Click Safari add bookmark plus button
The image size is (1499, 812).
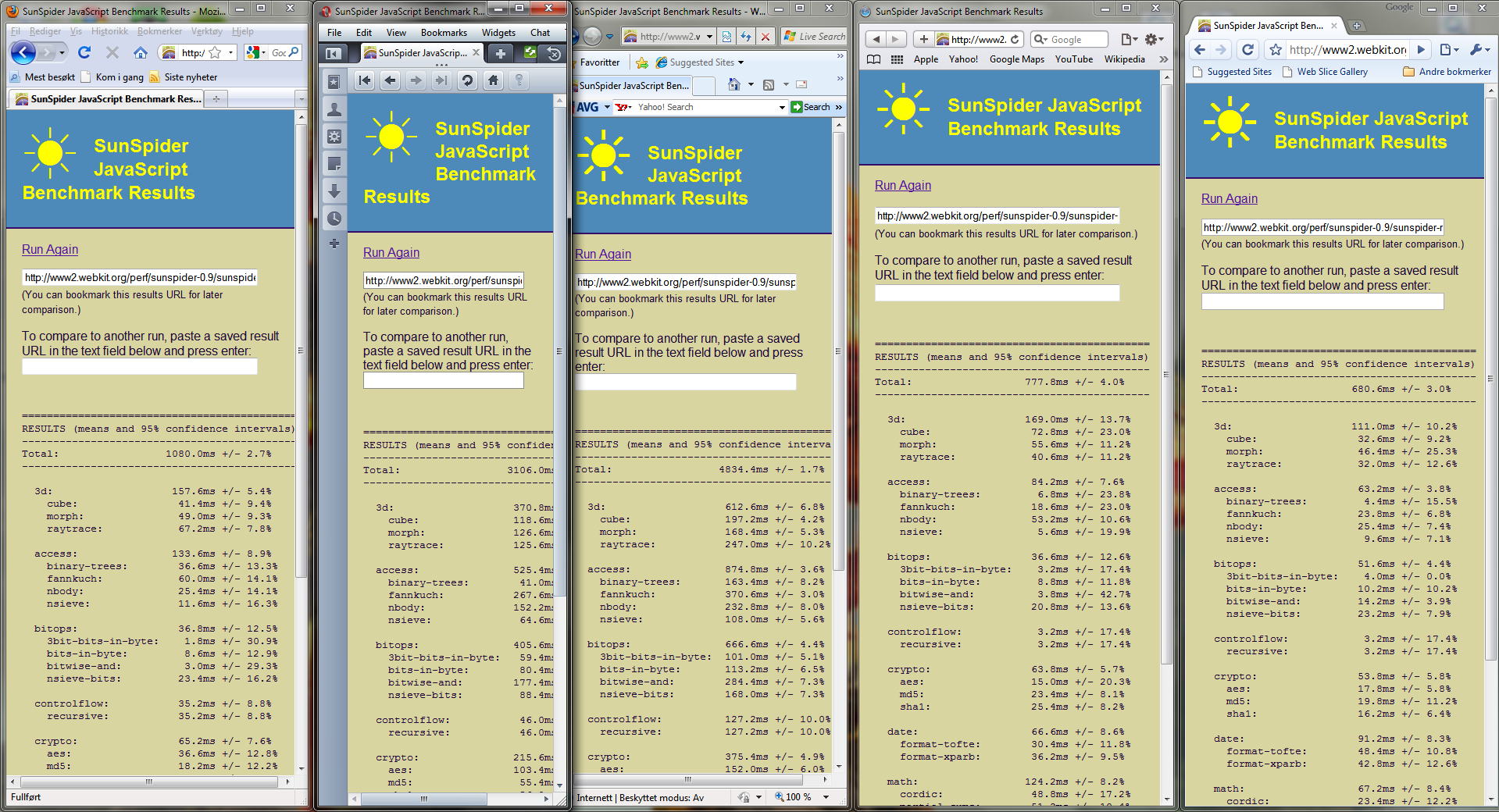tap(924, 39)
